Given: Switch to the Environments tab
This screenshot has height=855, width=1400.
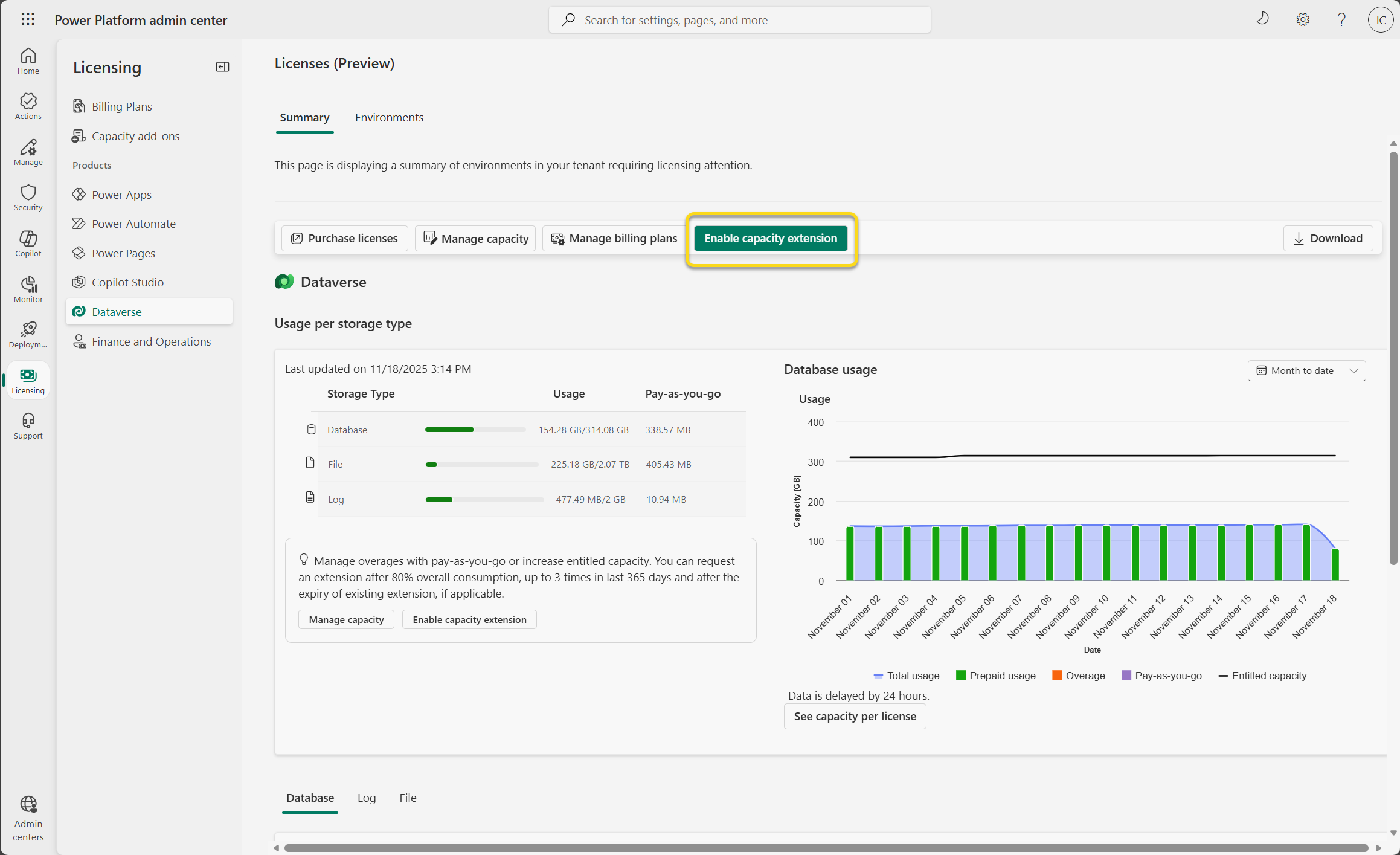Looking at the screenshot, I should (389, 117).
